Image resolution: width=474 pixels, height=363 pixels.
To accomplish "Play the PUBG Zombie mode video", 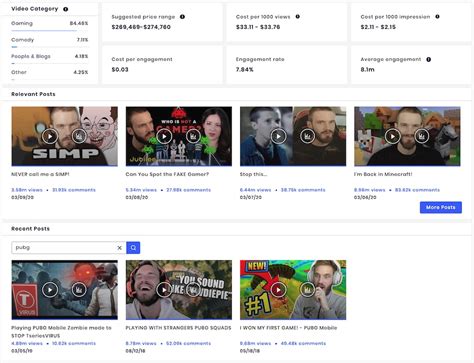I will coord(50,290).
